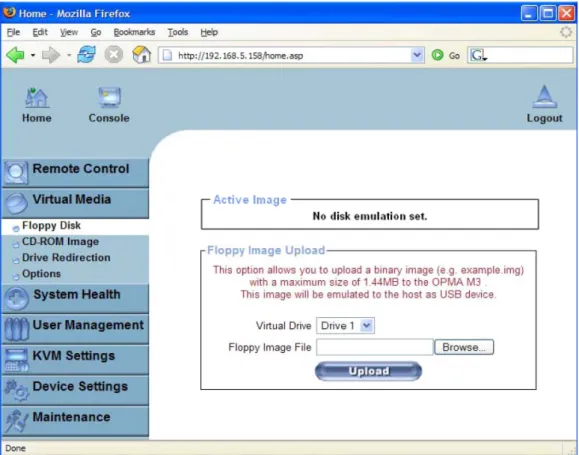Maximize the Firefox window
The image size is (579, 455).
(x=548, y=14)
